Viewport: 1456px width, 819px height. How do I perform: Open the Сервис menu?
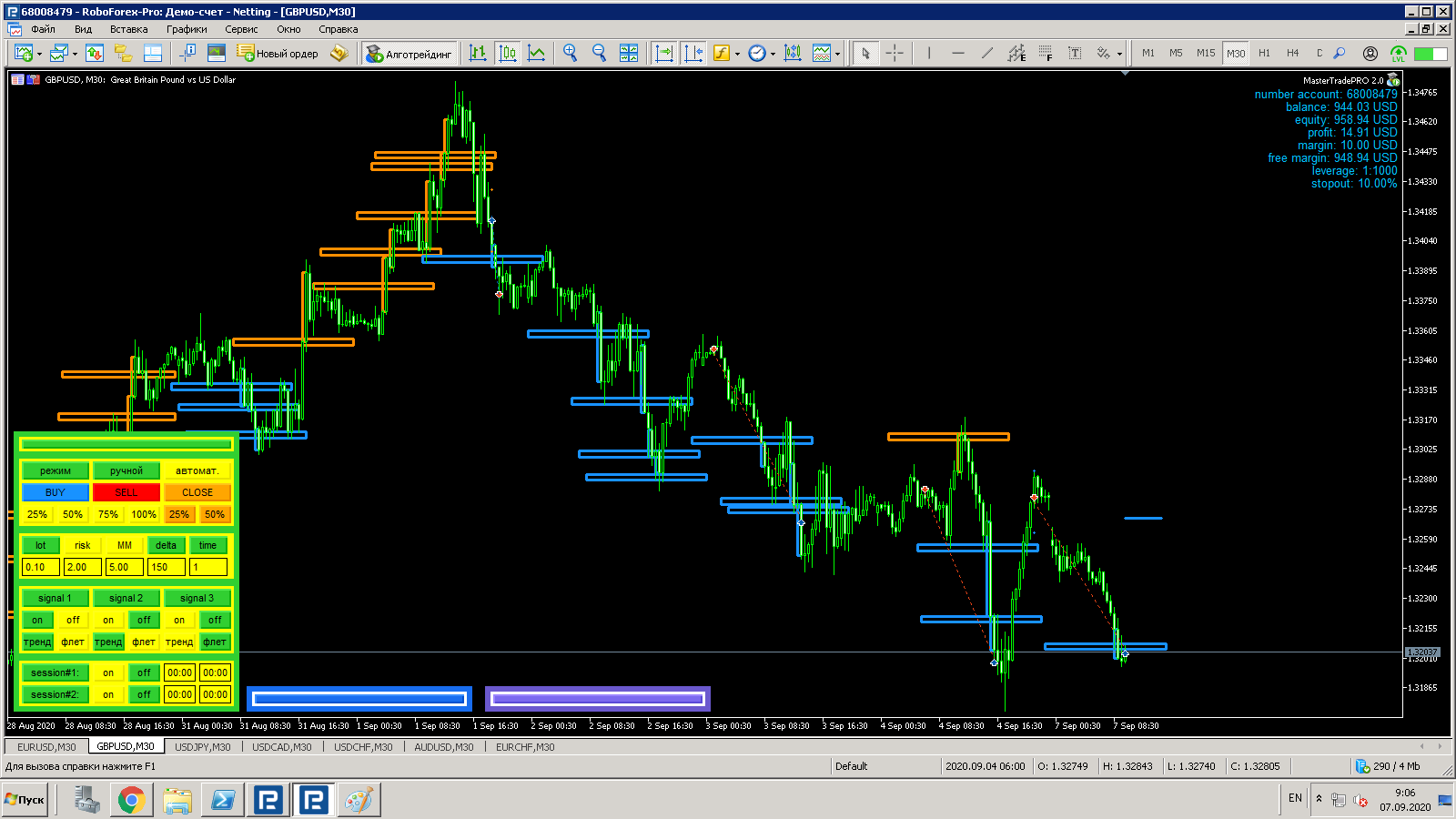pyautogui.click(x=242, y=29)
